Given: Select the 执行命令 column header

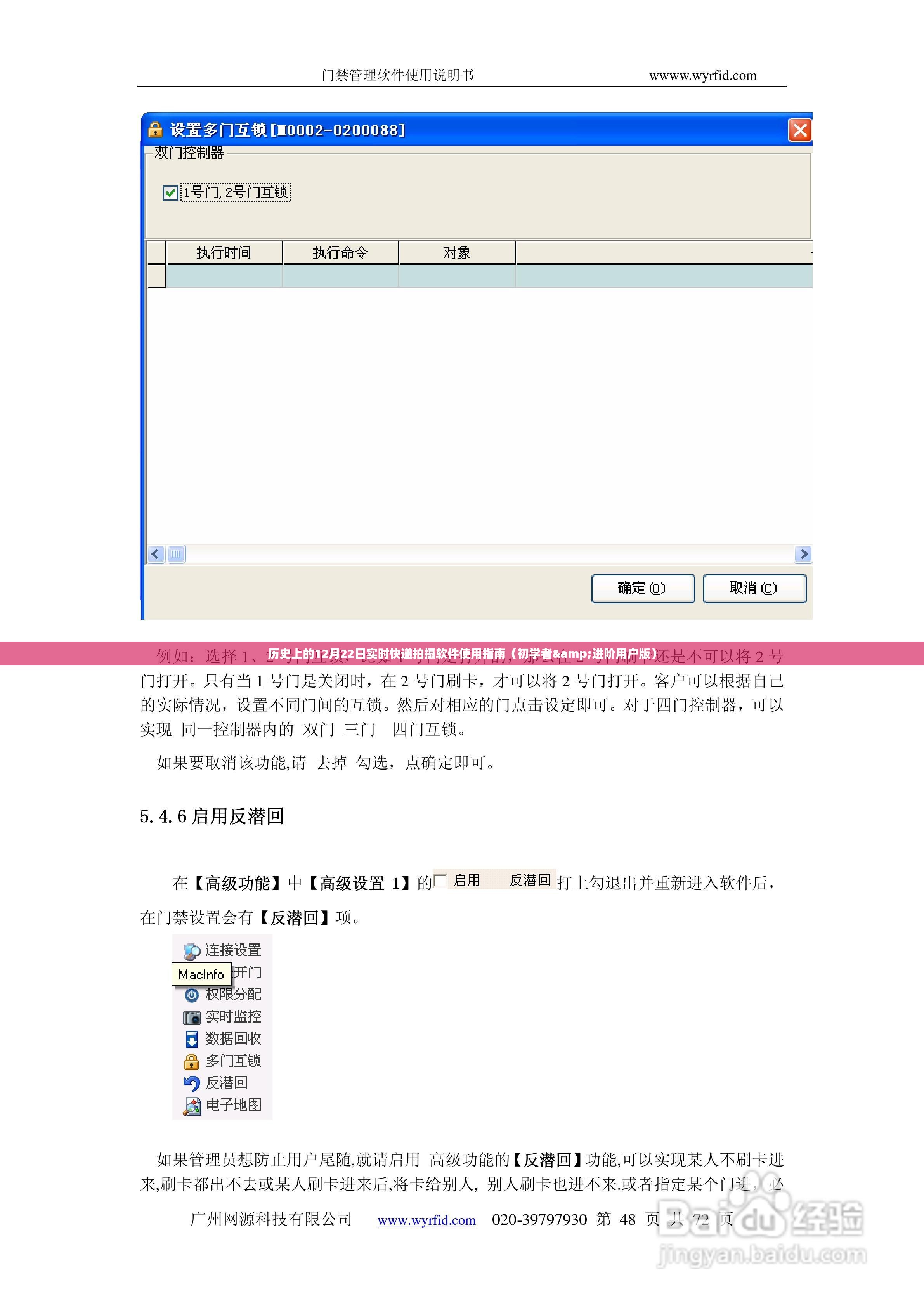Looking at the screenshot, I should click(340, 252).
